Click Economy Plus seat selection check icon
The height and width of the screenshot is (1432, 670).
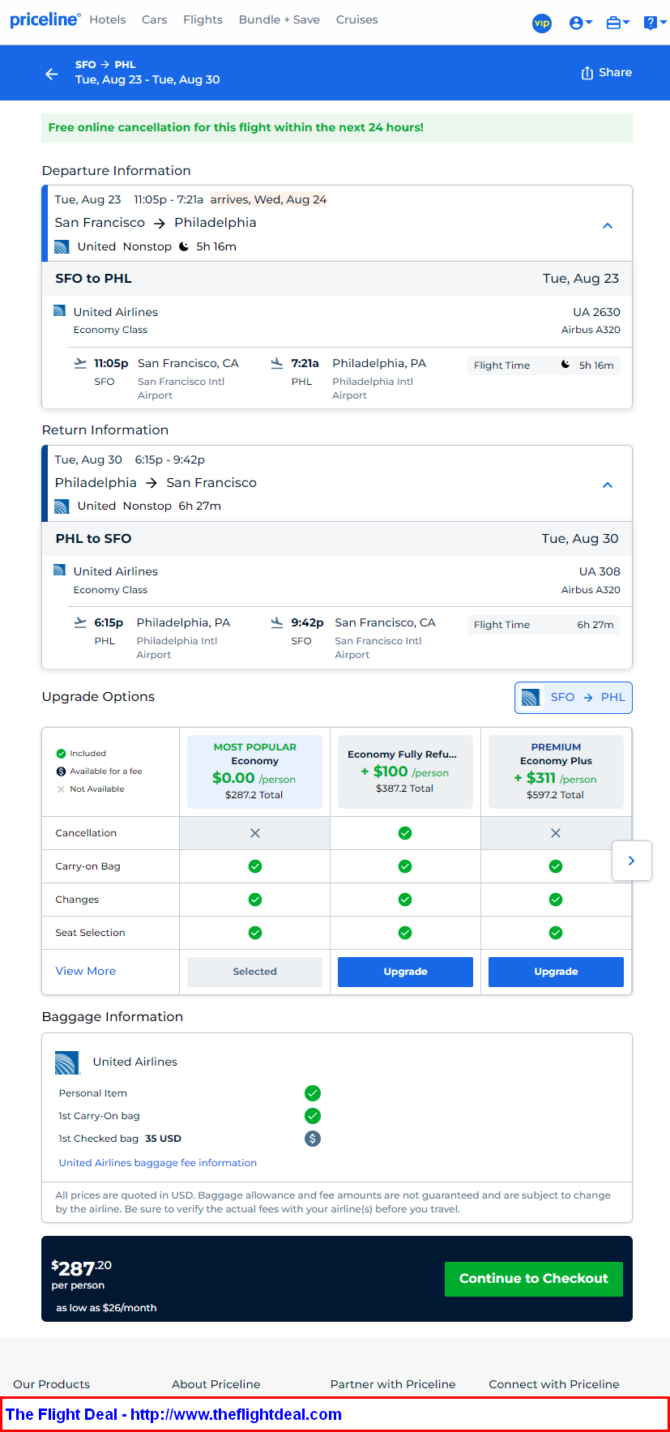click(556, 932)
